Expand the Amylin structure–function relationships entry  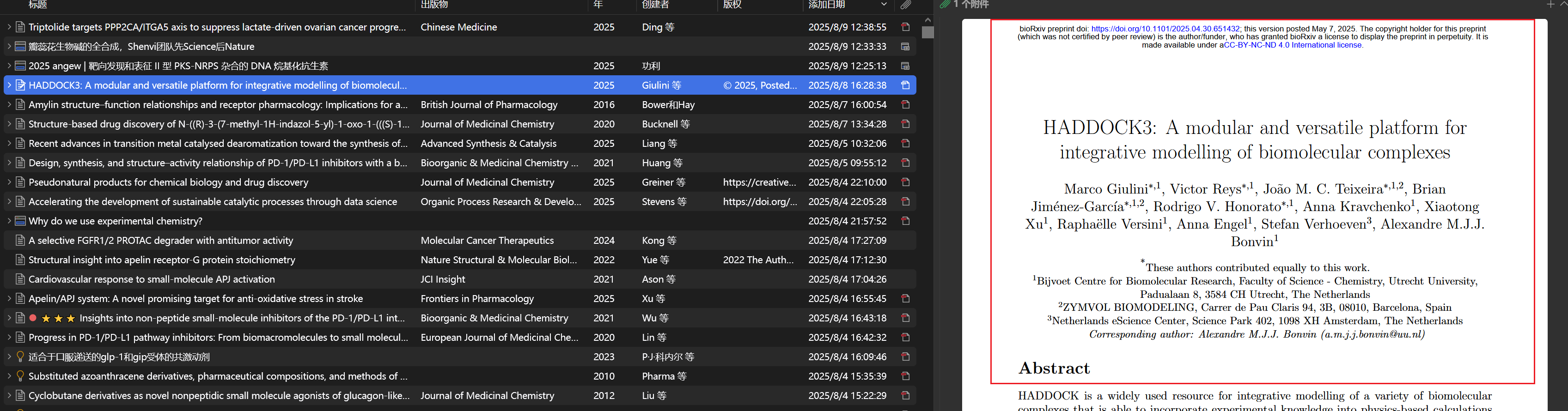pyautogui.click(x=9, y=104)
